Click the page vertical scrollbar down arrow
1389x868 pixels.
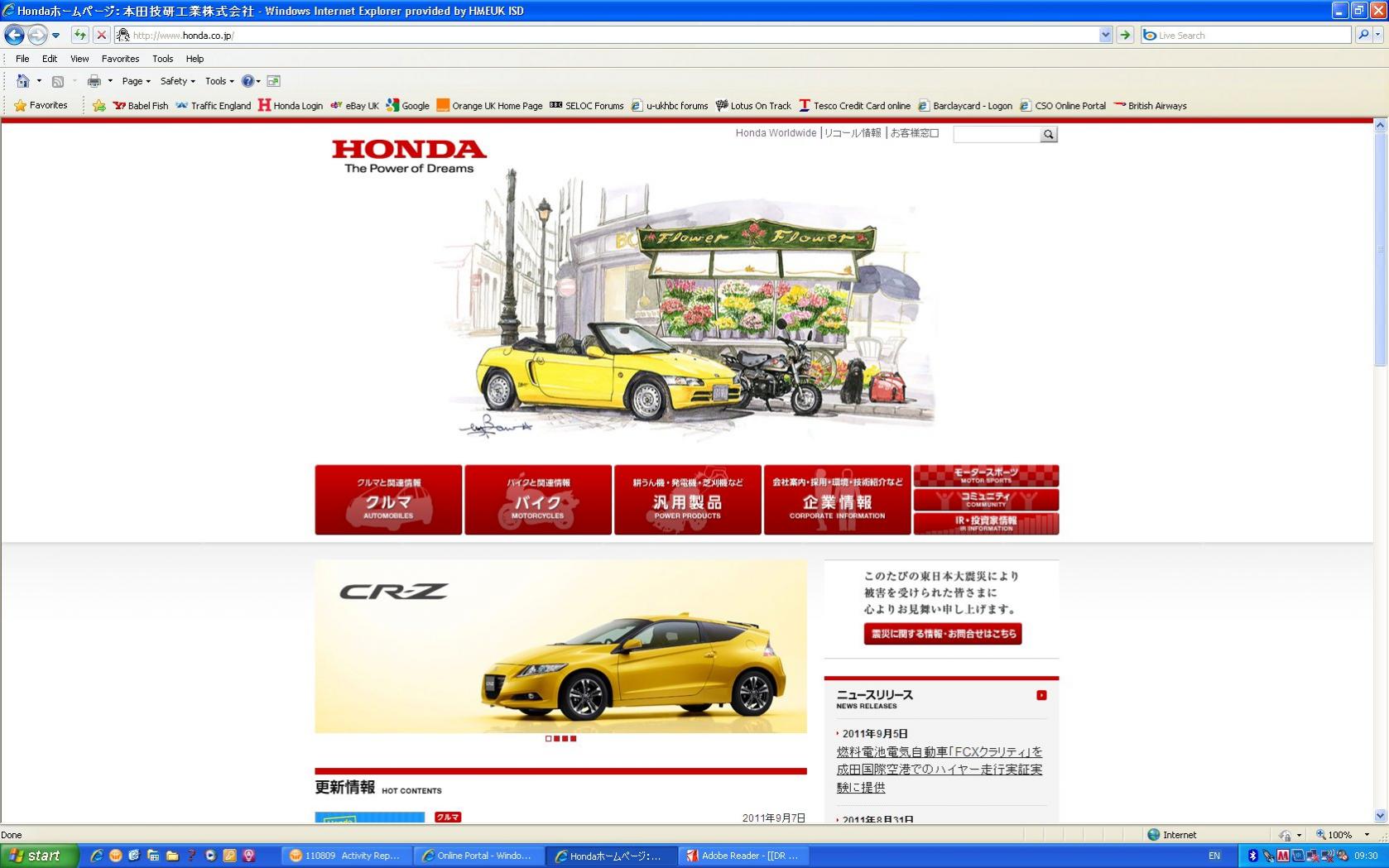1380,815
